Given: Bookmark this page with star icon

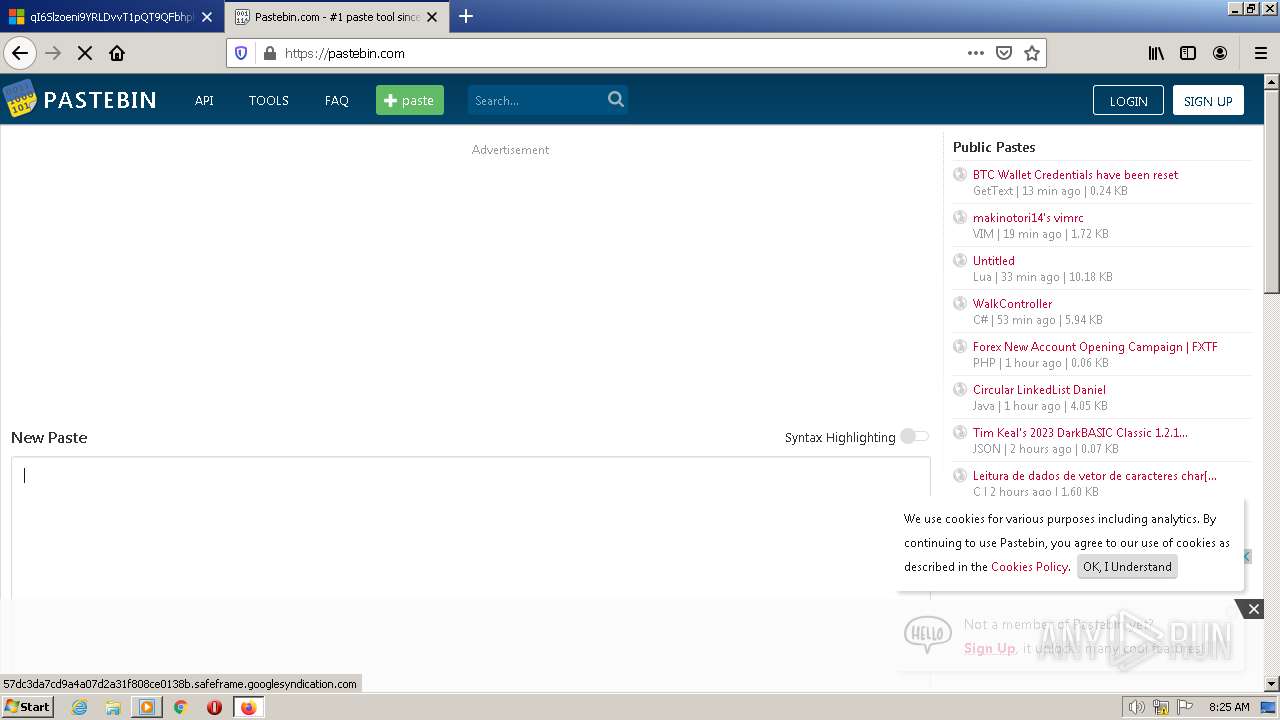Looking at the screenshot, I should coord(1032,53).
